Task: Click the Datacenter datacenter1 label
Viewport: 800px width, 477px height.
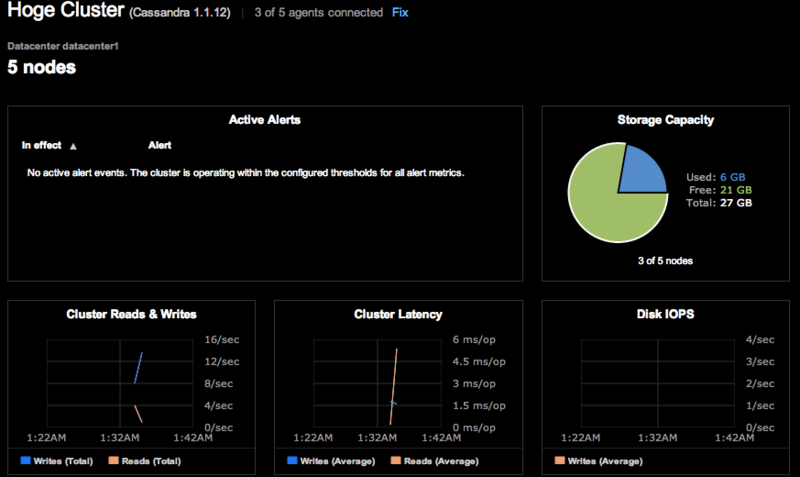Action: (x=63, y=46)
